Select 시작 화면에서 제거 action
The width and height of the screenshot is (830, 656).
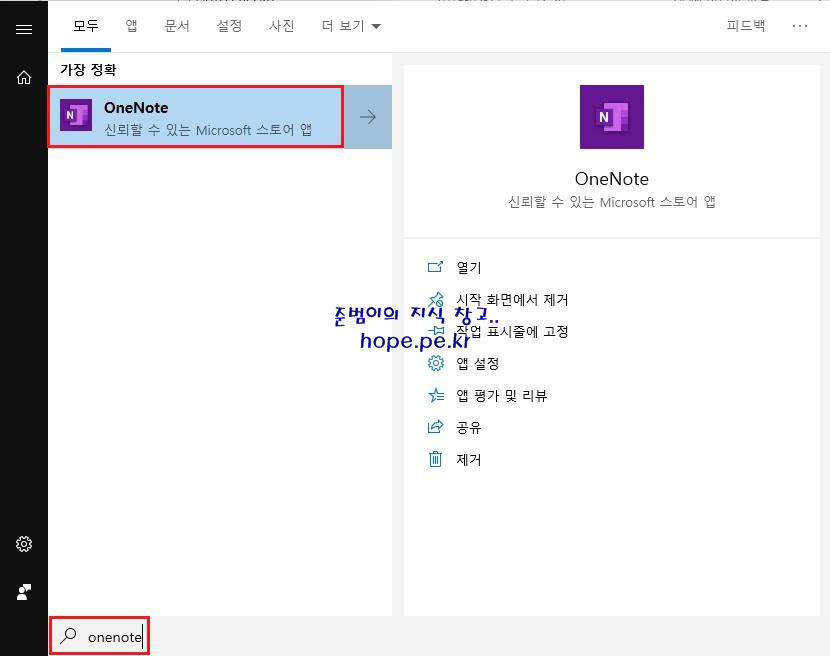pyautogui.click(x=512, y=300)
